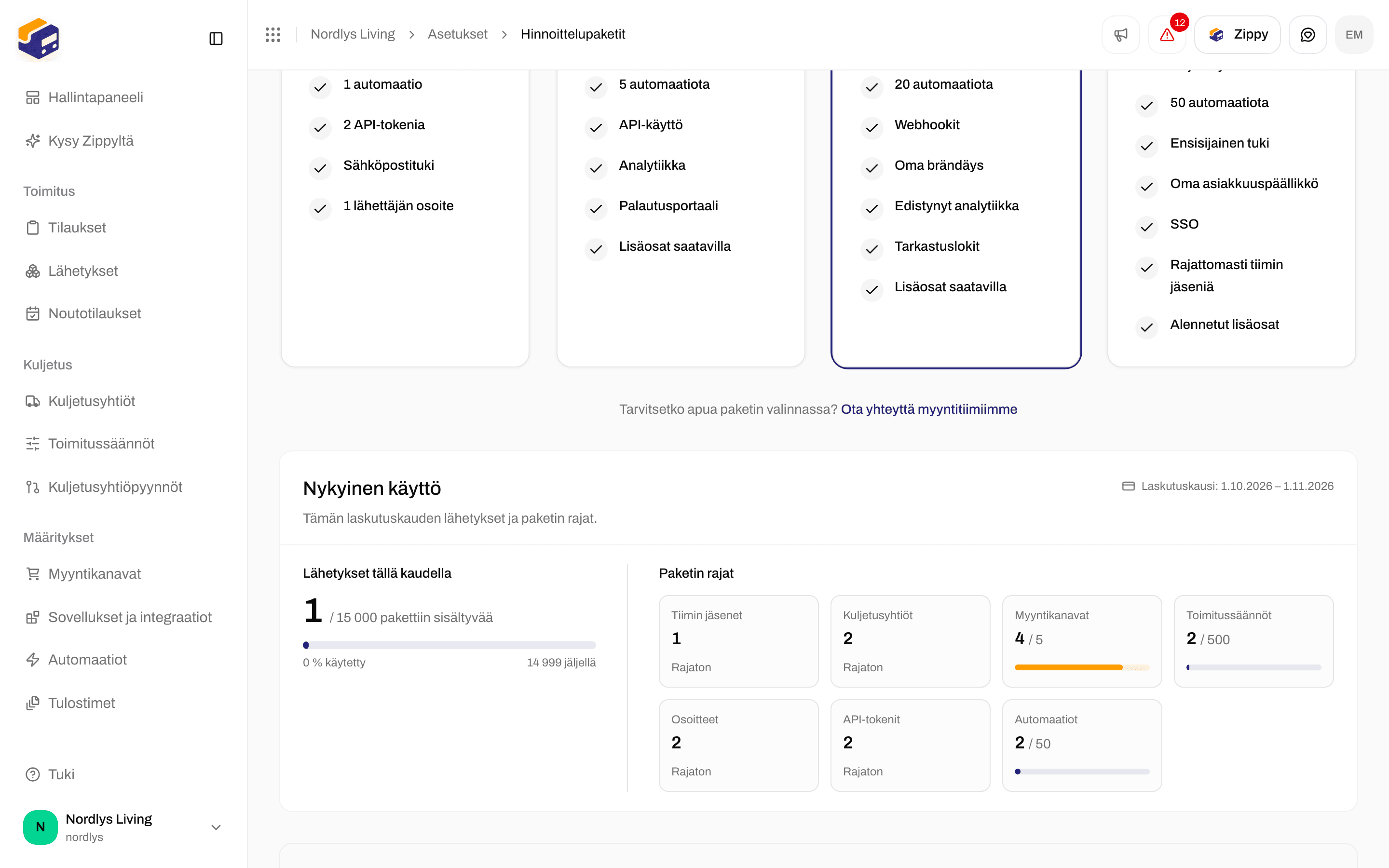The image size is (1389, 868).
Task: Click 'Edistynyt analytiikka' feature text
Action: point(956,206)
